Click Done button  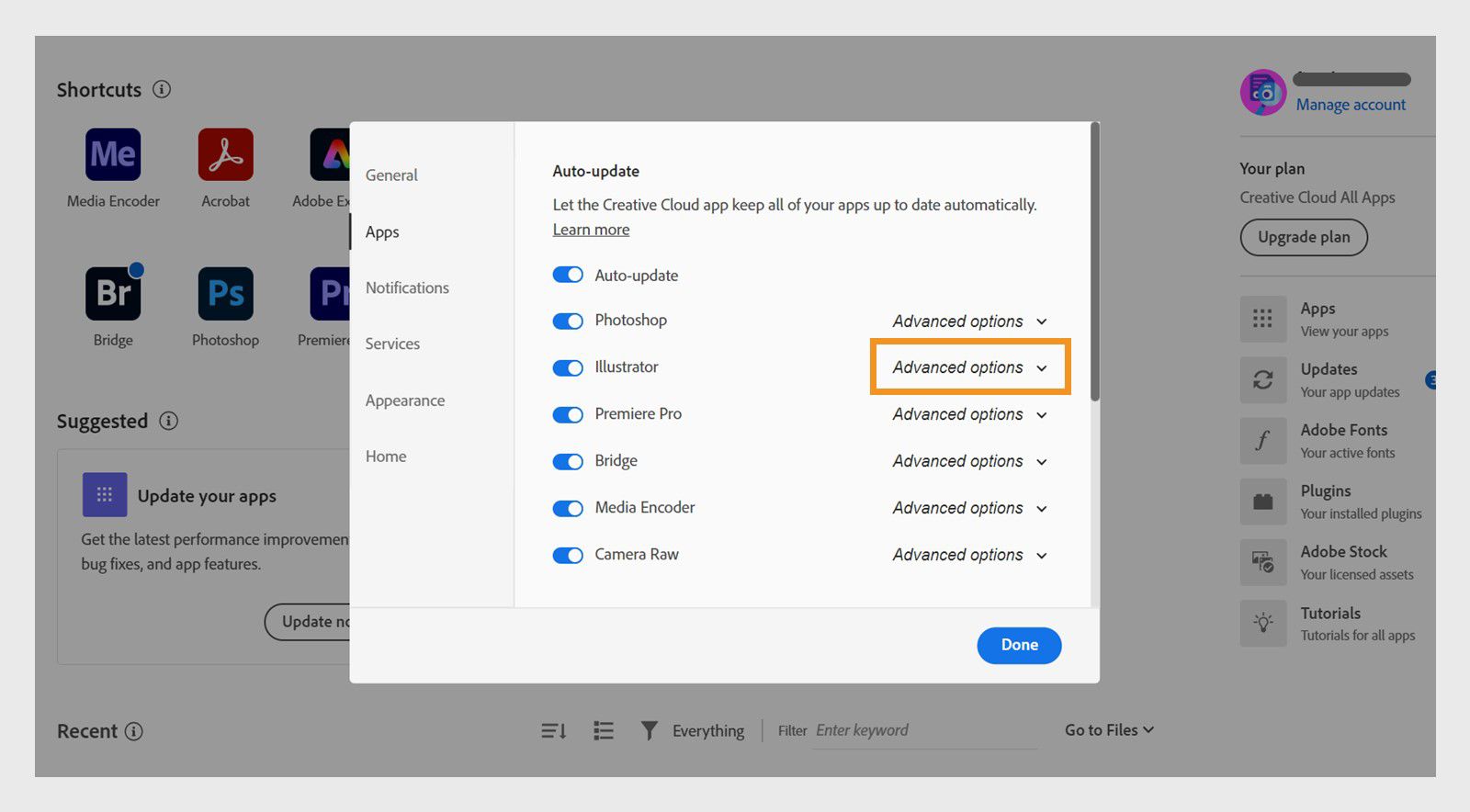point(1019,645)
